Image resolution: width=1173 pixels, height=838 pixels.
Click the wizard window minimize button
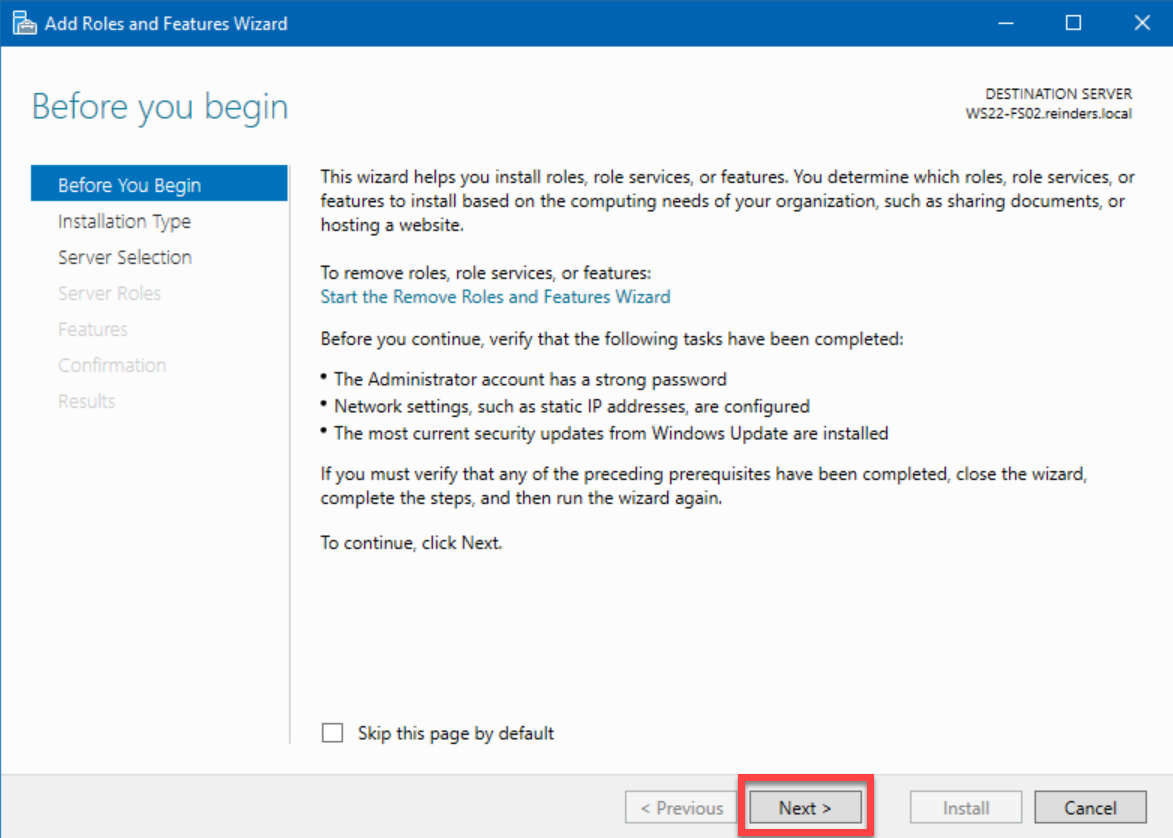1006,21
